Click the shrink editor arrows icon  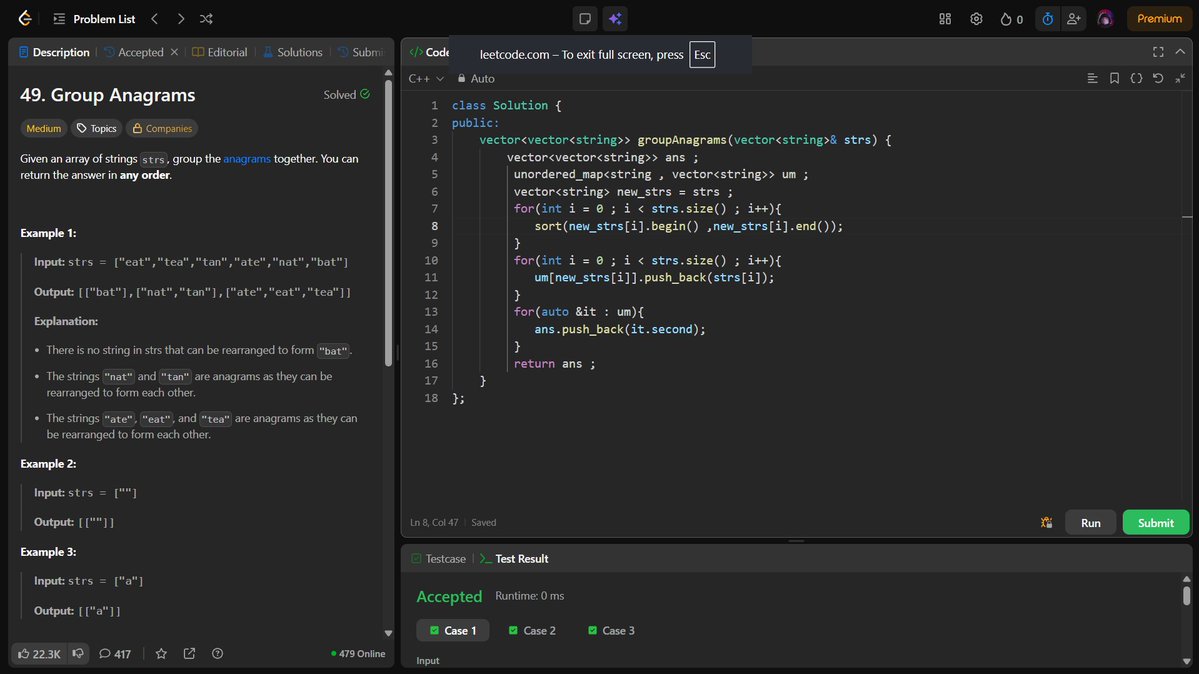pyautogui.click(x=1180, y=78)
